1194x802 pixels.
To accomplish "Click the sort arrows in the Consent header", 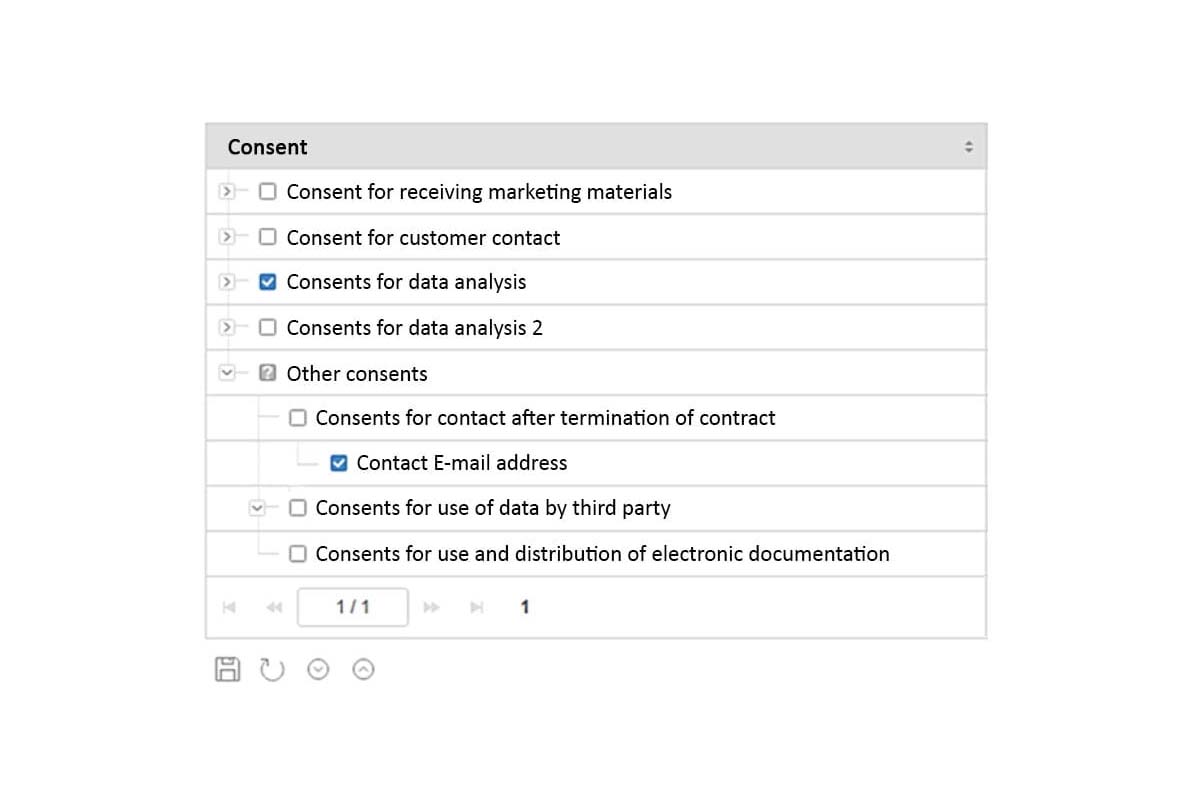I will [x=968, y=145].
